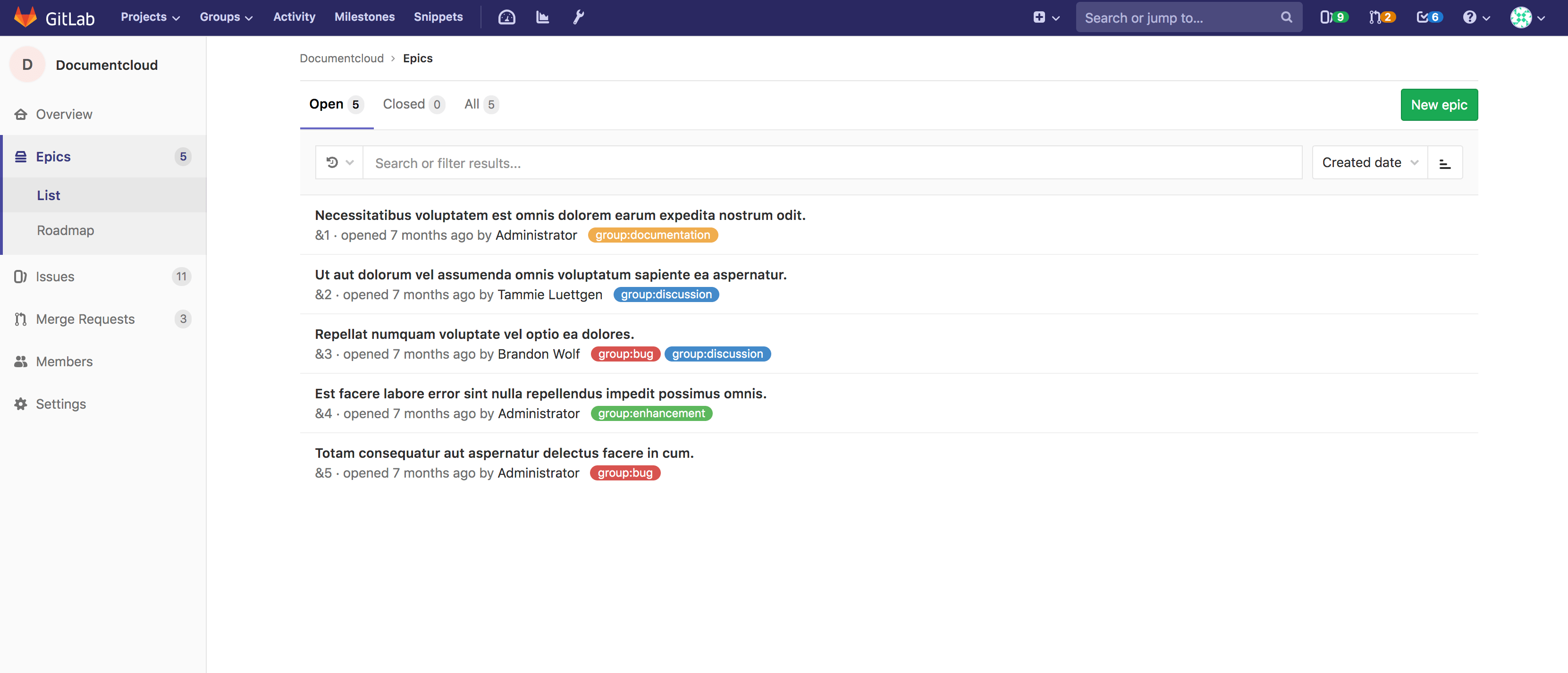
Task: Open the operations dashboard icon
Action: (506, 17)
